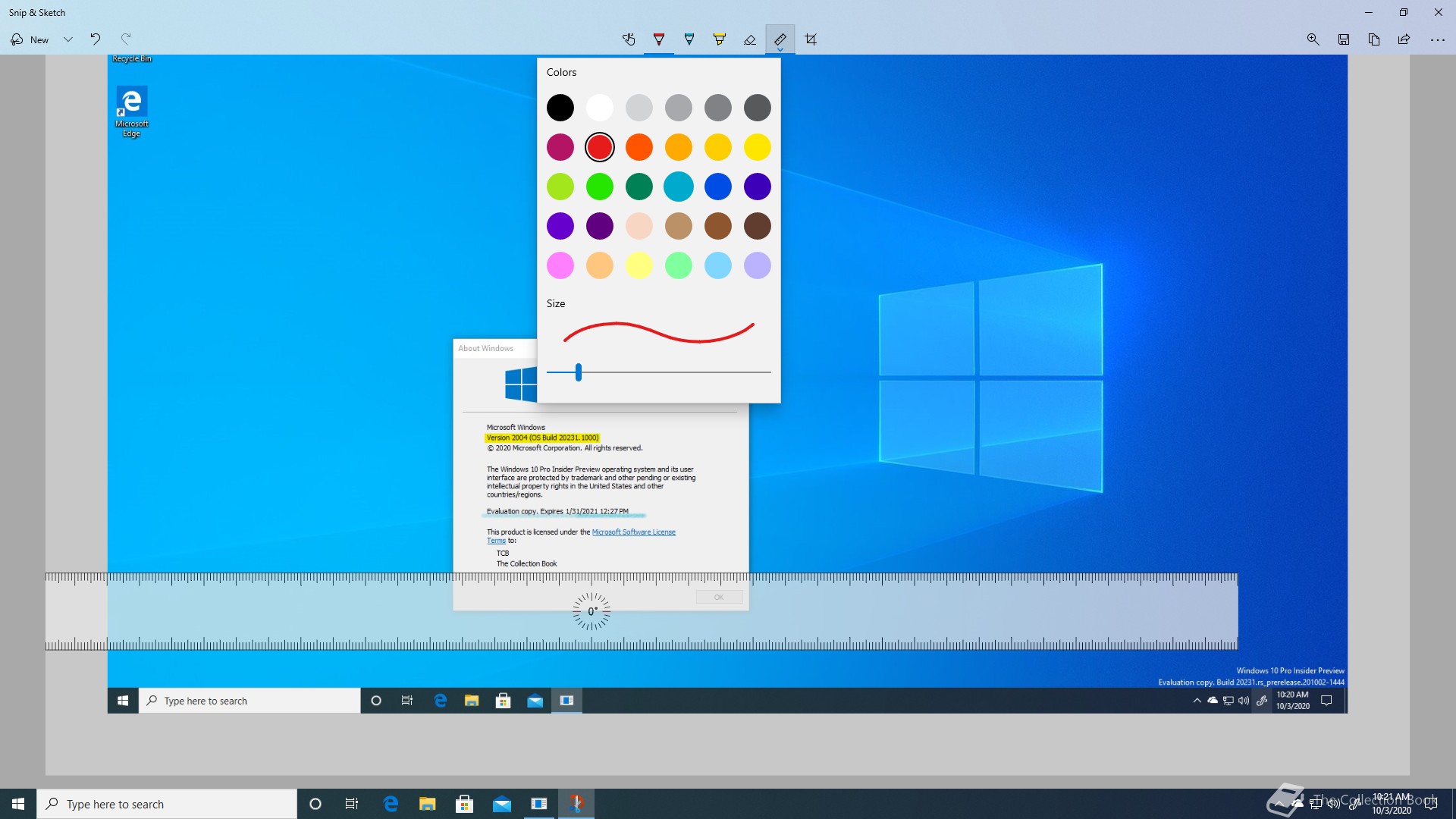Screen dimensions: 1456x819
Task: Select the Touch Writing tool
Action: click(x=629, y=39)
